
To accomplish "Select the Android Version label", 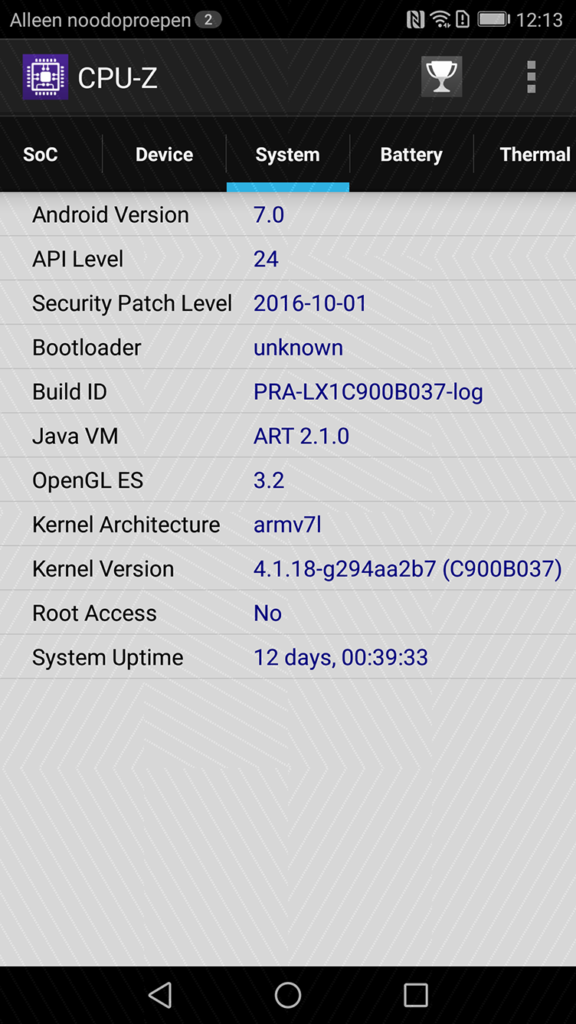I will tap(110, 215).
